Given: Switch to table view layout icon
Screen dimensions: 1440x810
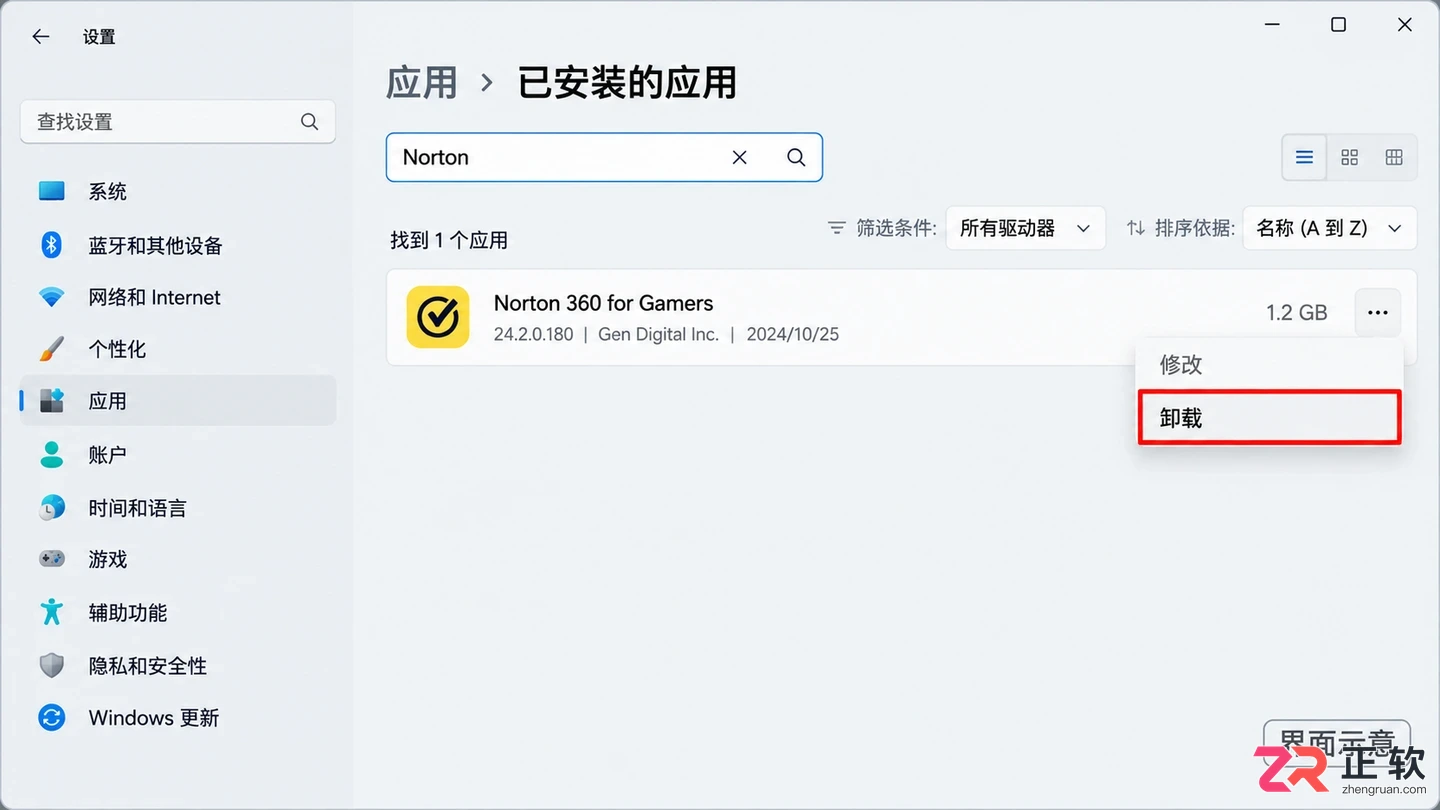Looking at the screenshot, I should click(x=1394, y=157).
